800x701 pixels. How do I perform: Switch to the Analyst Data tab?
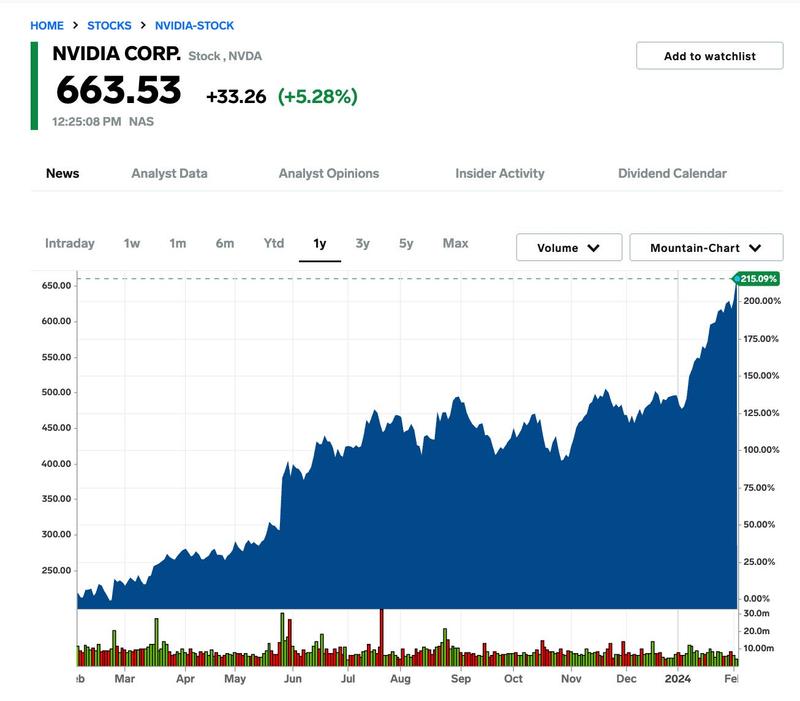(x=169, y=173)
